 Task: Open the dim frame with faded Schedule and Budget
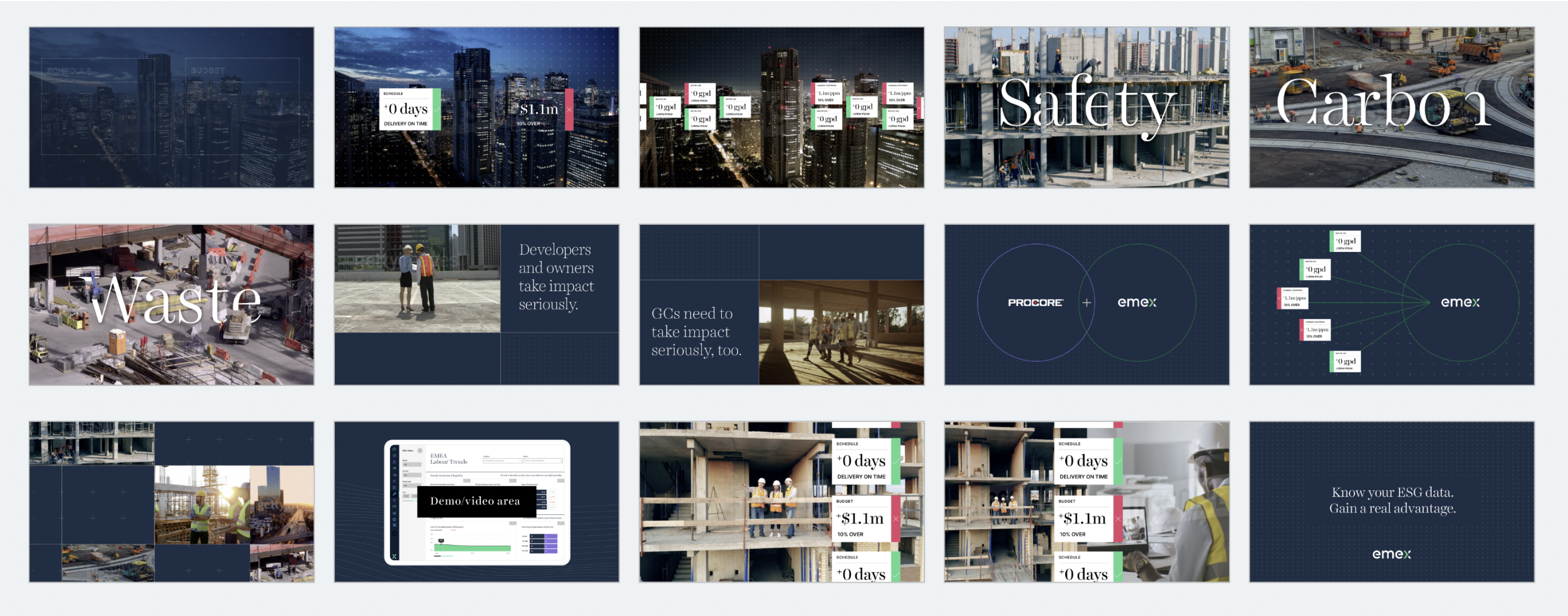click(x=171, y=107)
